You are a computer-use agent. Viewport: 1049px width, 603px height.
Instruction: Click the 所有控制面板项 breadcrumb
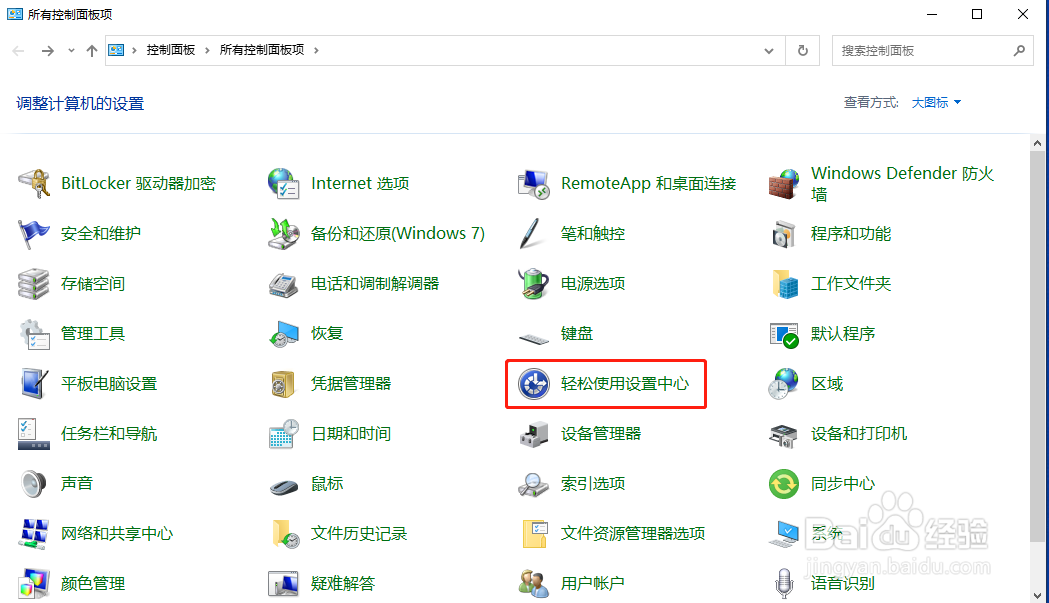(x=262, y=50)
